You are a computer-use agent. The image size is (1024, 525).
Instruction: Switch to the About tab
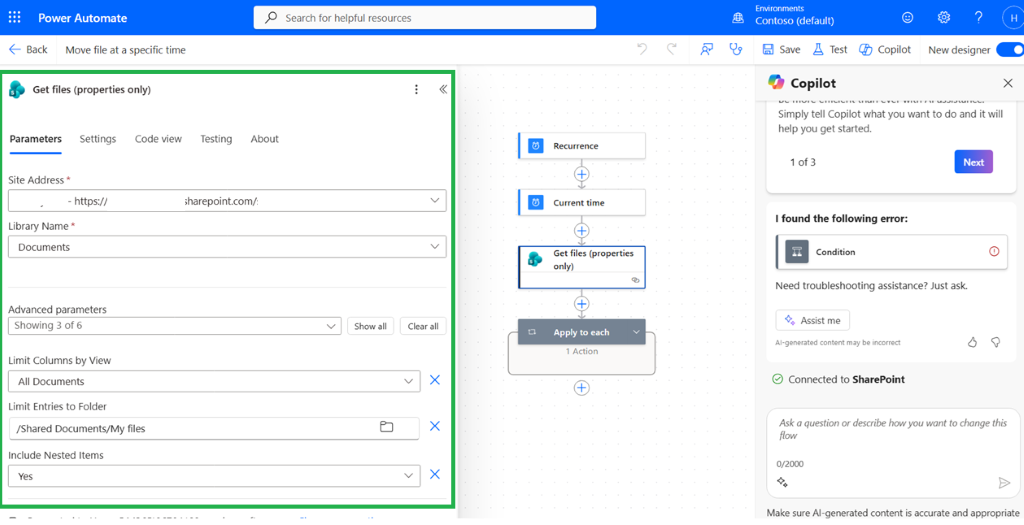264,138
